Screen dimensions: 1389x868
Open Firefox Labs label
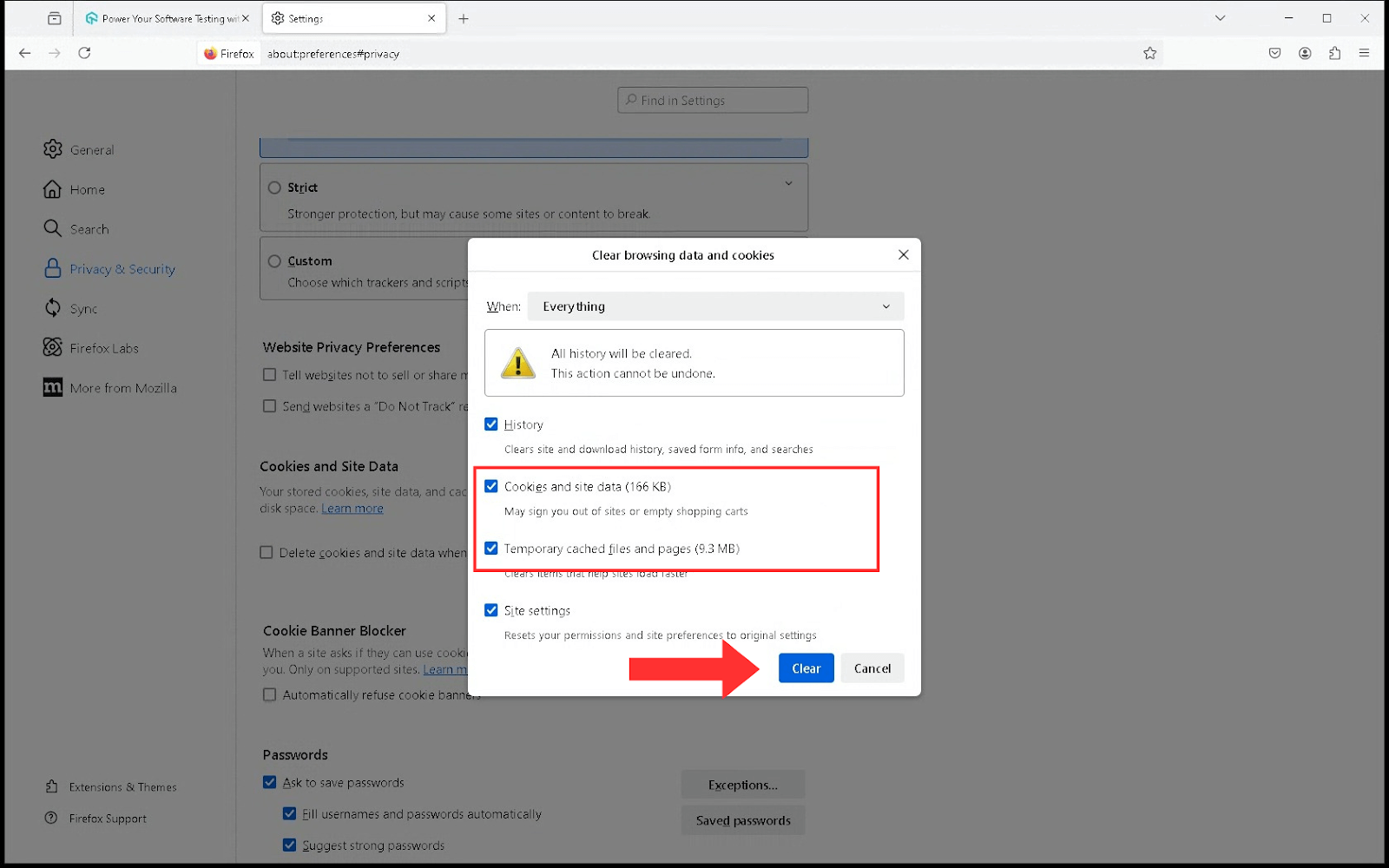click(104, 348)
